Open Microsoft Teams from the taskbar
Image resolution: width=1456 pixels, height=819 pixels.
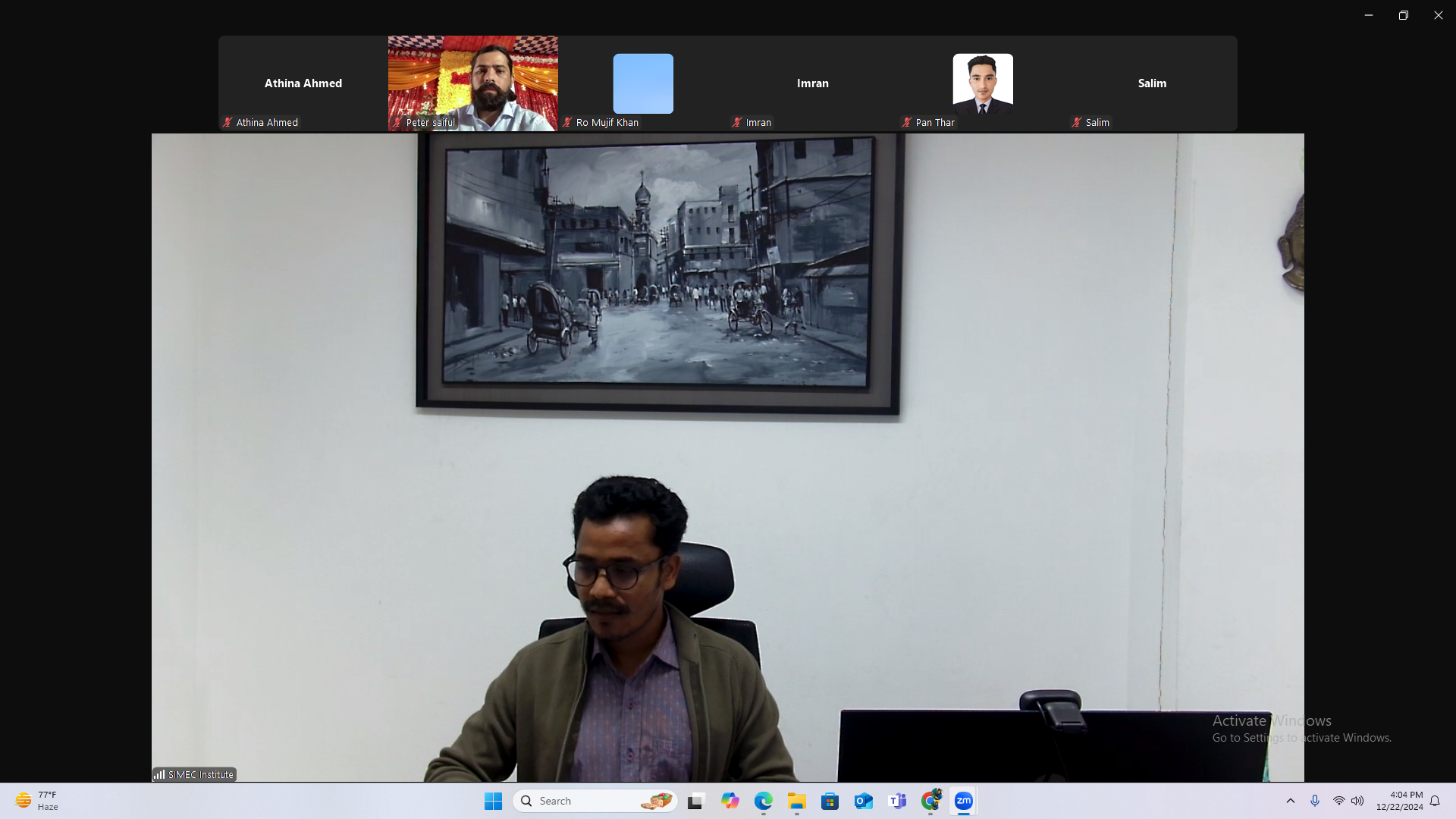click(897, 801)
